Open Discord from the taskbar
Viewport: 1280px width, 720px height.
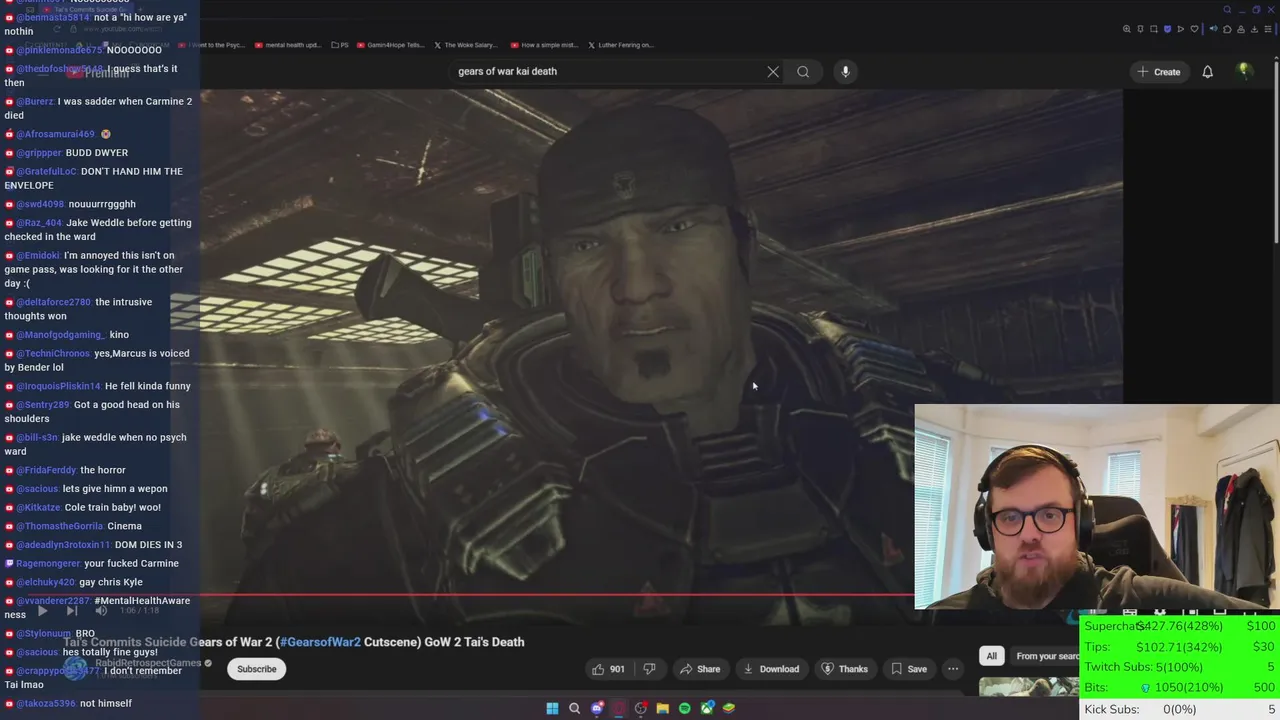(597, 708)
